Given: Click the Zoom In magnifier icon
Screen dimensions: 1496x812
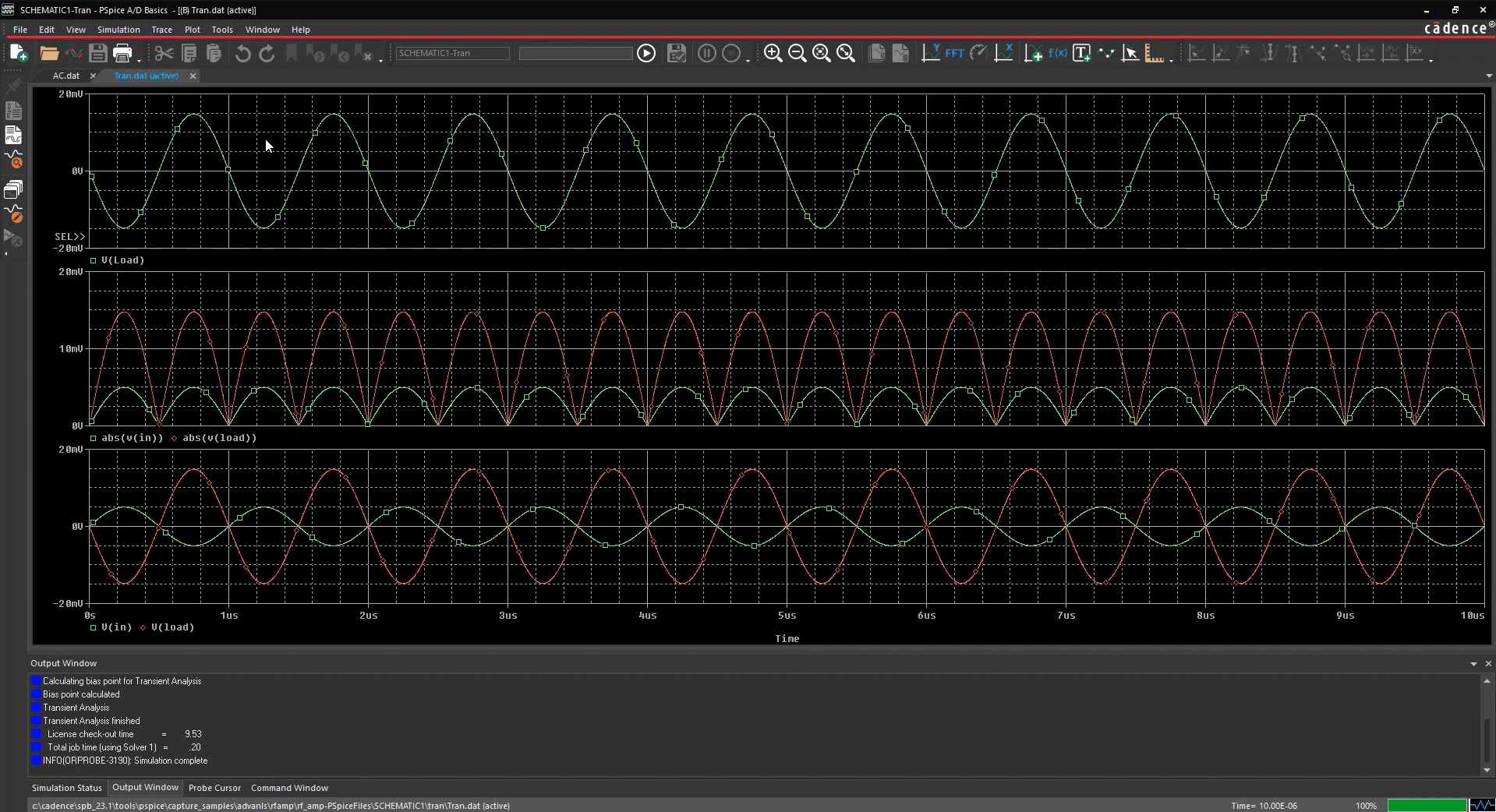Looking at the screenshot, I should click(x=773, y=53).
